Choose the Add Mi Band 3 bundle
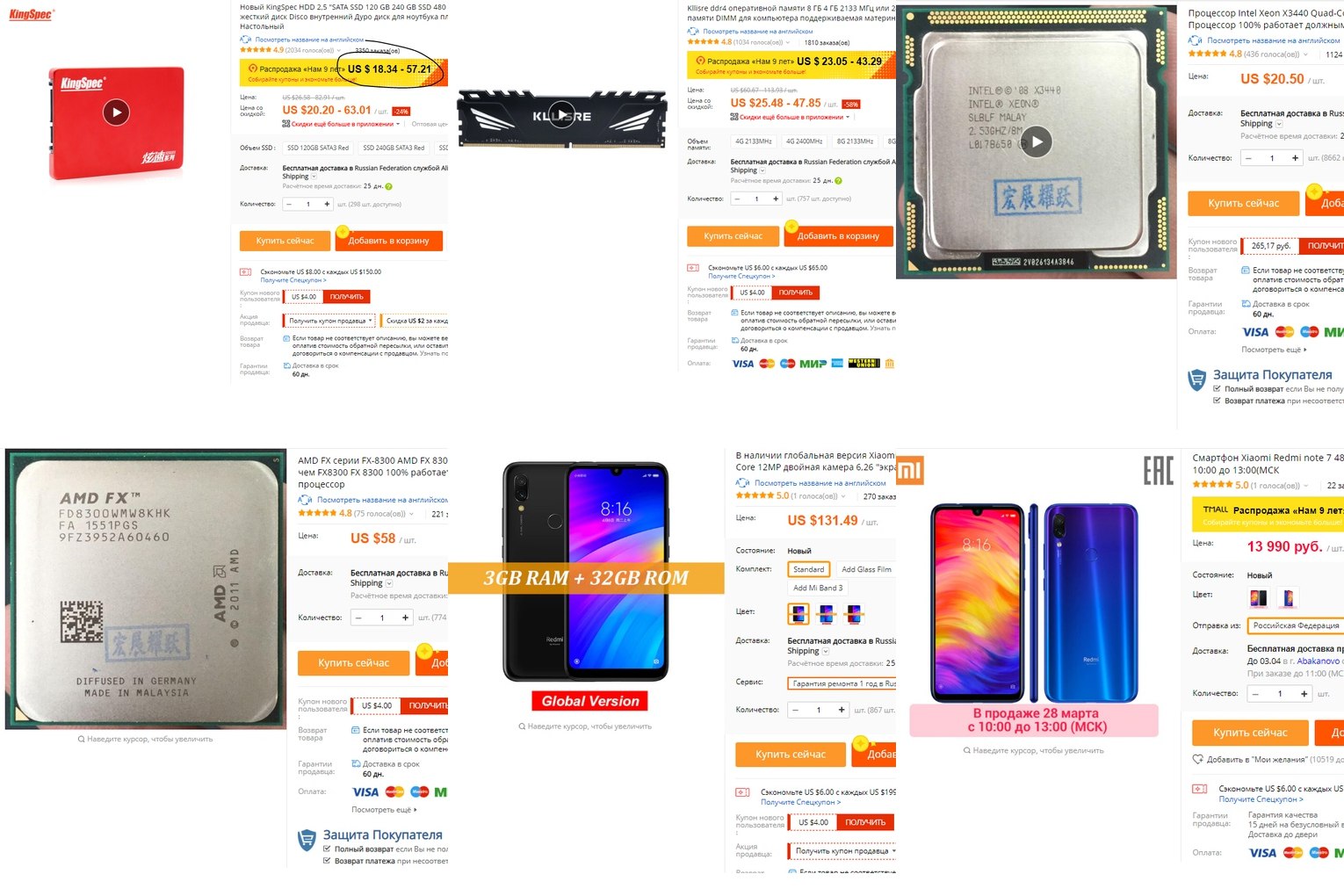The width and height of the screenshot is (1344, 896). (x=818, y=588)
